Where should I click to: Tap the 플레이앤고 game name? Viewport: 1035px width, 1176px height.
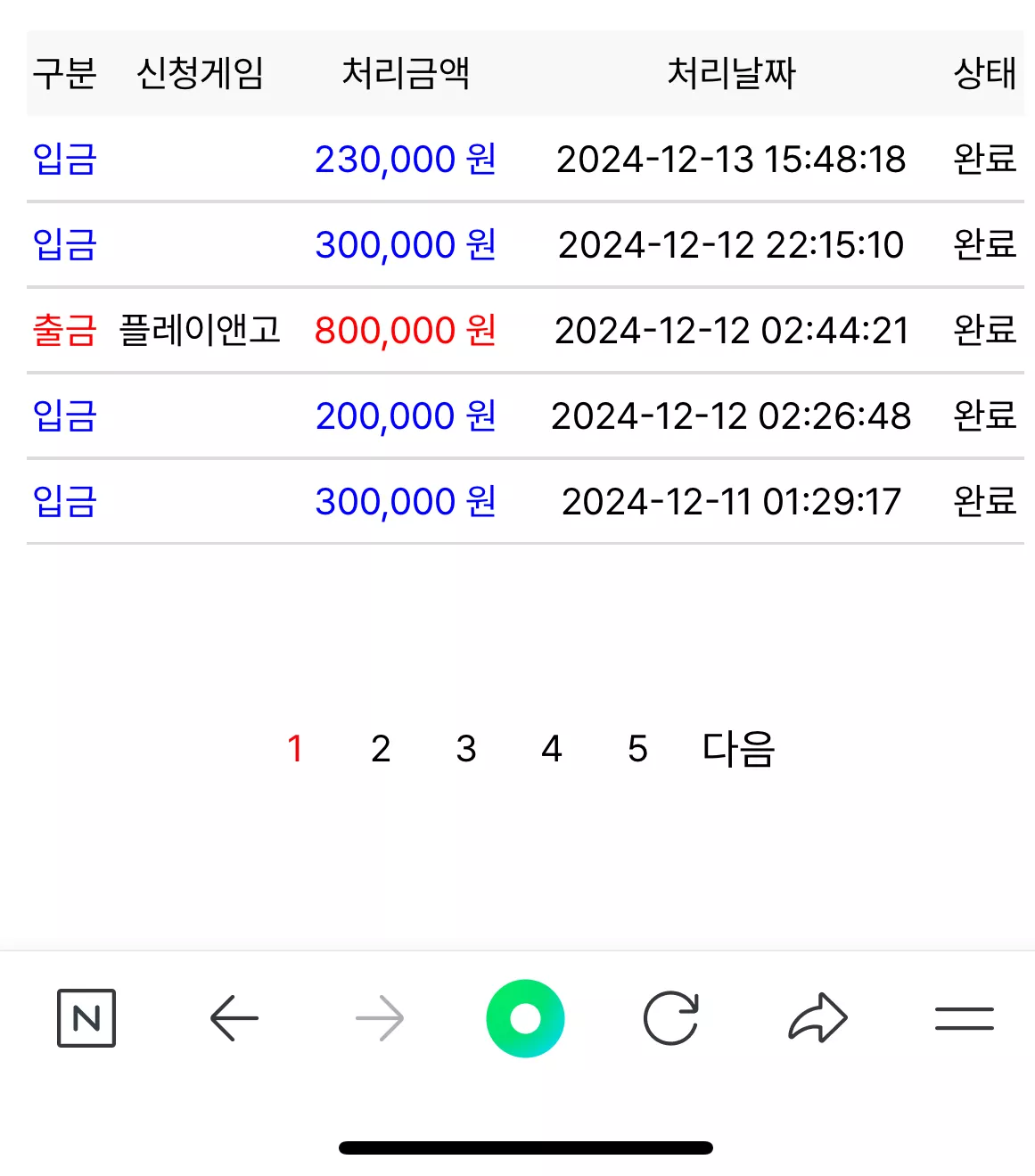pyautogui.click(x=200, y=330)
